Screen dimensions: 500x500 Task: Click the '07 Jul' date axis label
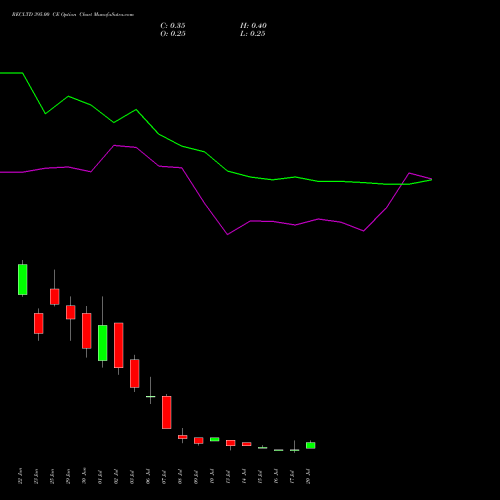tap(165, 476)
